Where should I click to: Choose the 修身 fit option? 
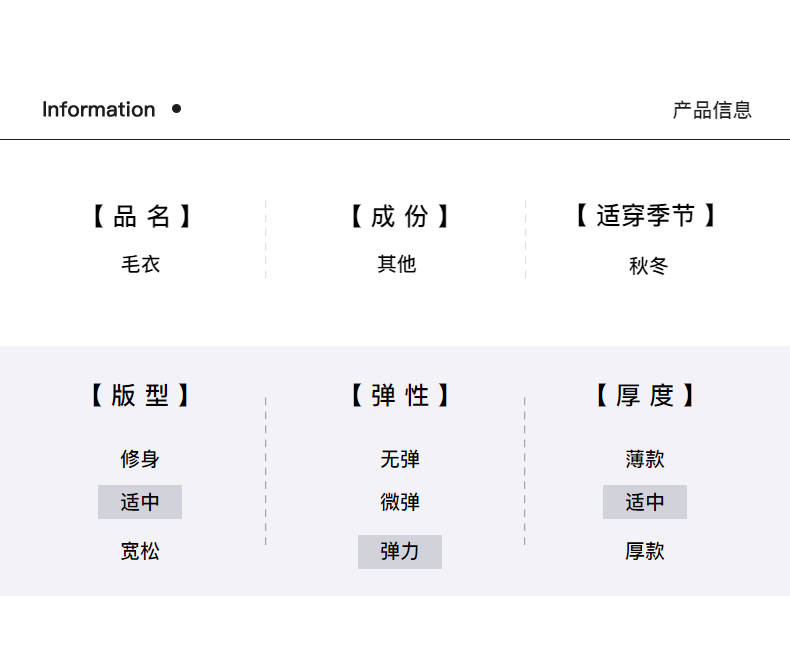click(140, 459)
